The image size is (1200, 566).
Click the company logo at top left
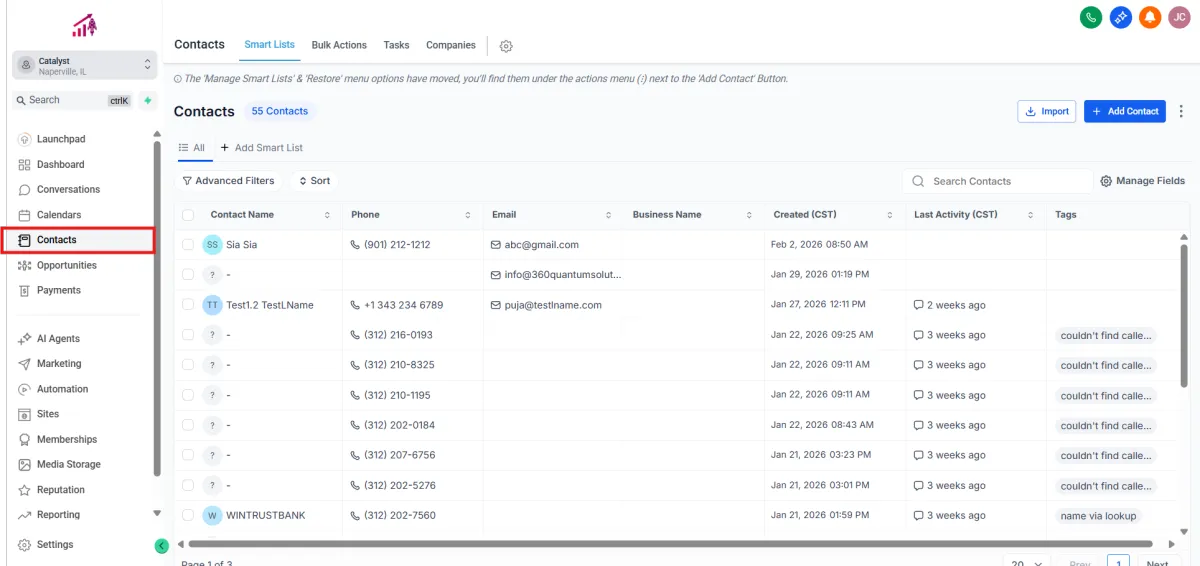(84, 25)
